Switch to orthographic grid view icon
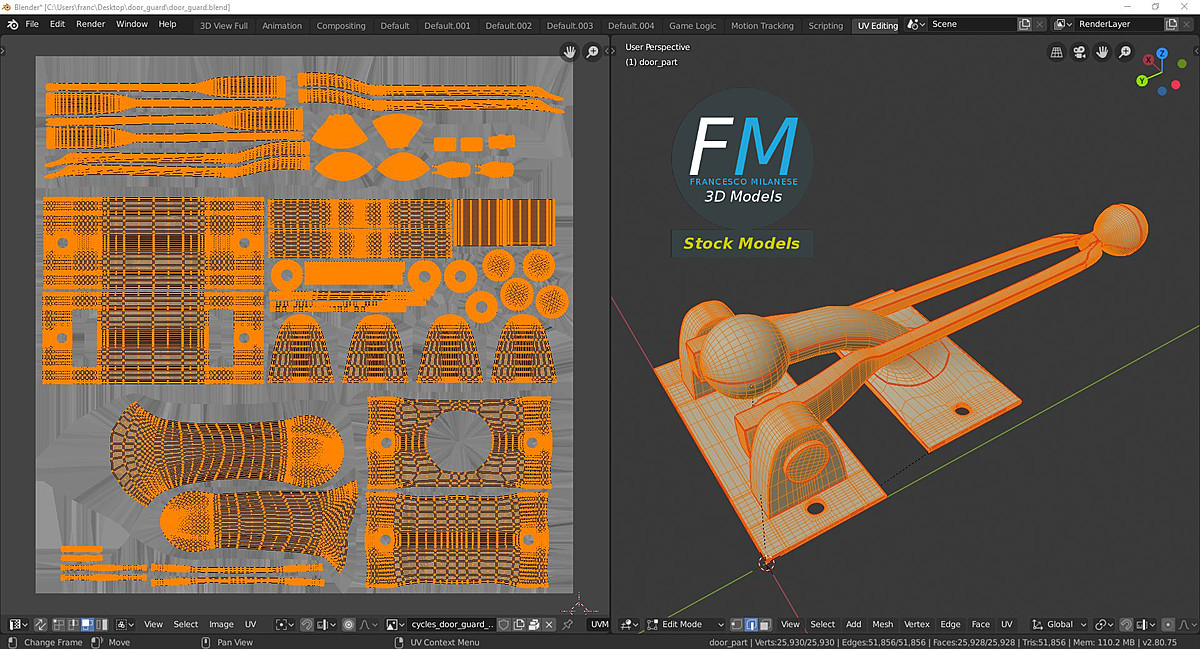The image size is (1200, 649). click(x=1056, y=52)
